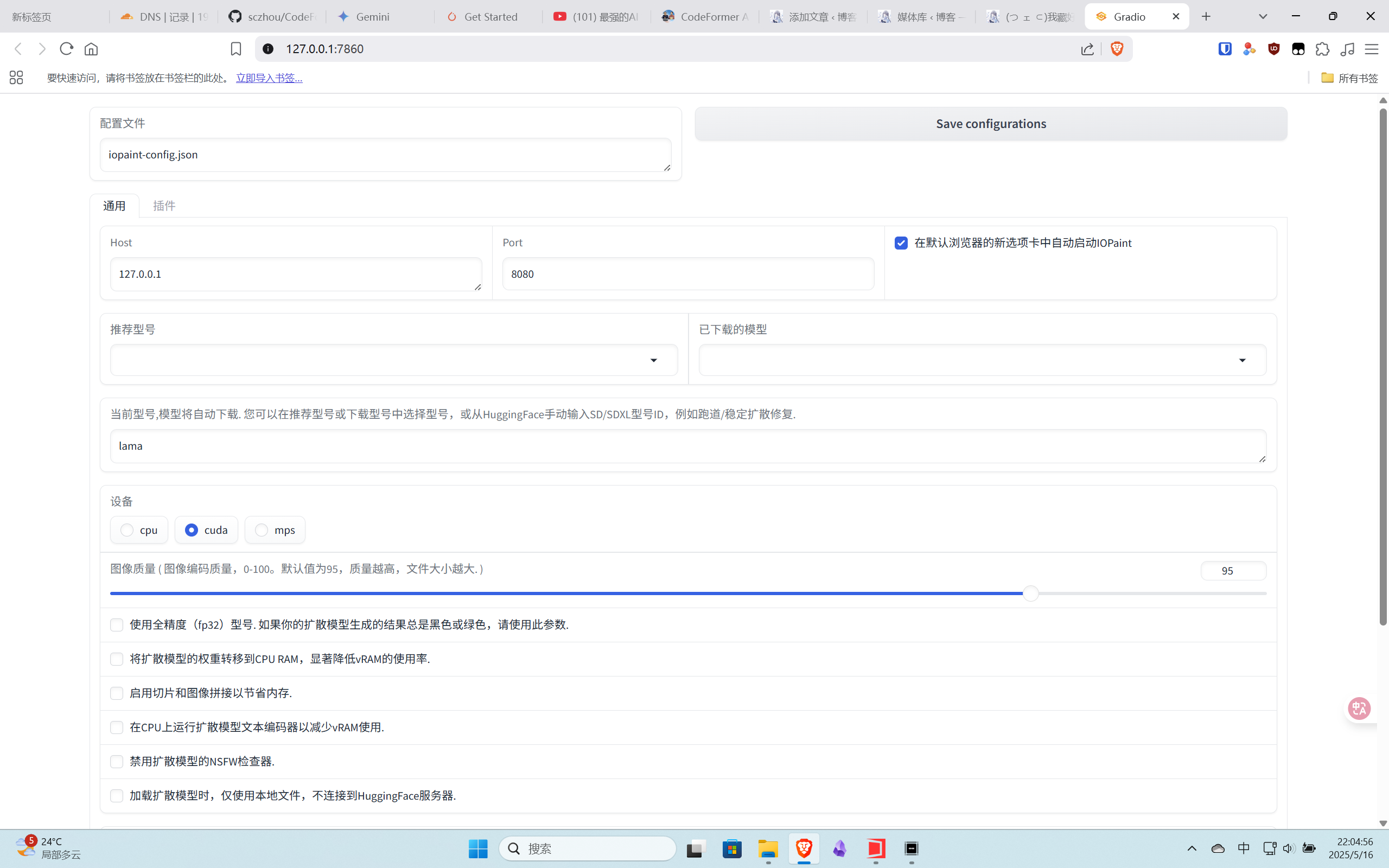
Task: Click the pink translate floating icon
Action: point(1359,709)
